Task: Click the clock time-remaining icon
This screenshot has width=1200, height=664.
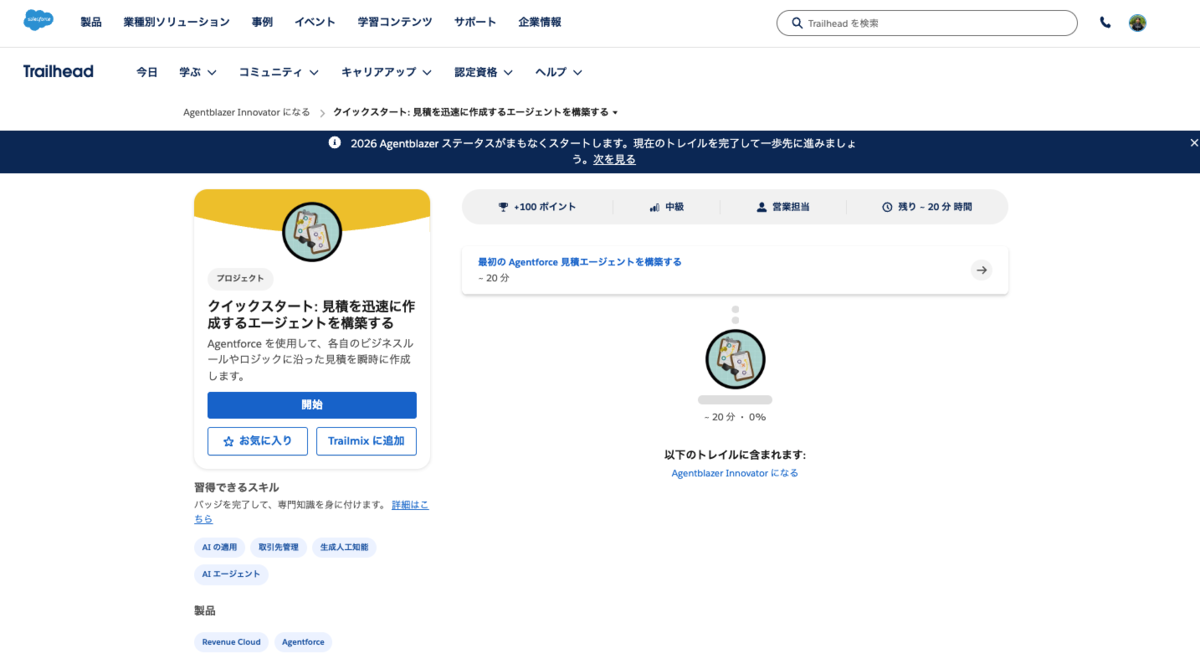Action: (x=887, y=207)
